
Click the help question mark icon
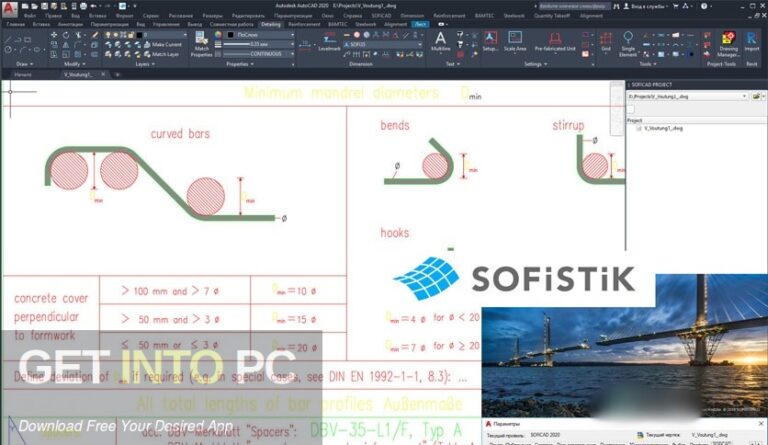(704, 6)
